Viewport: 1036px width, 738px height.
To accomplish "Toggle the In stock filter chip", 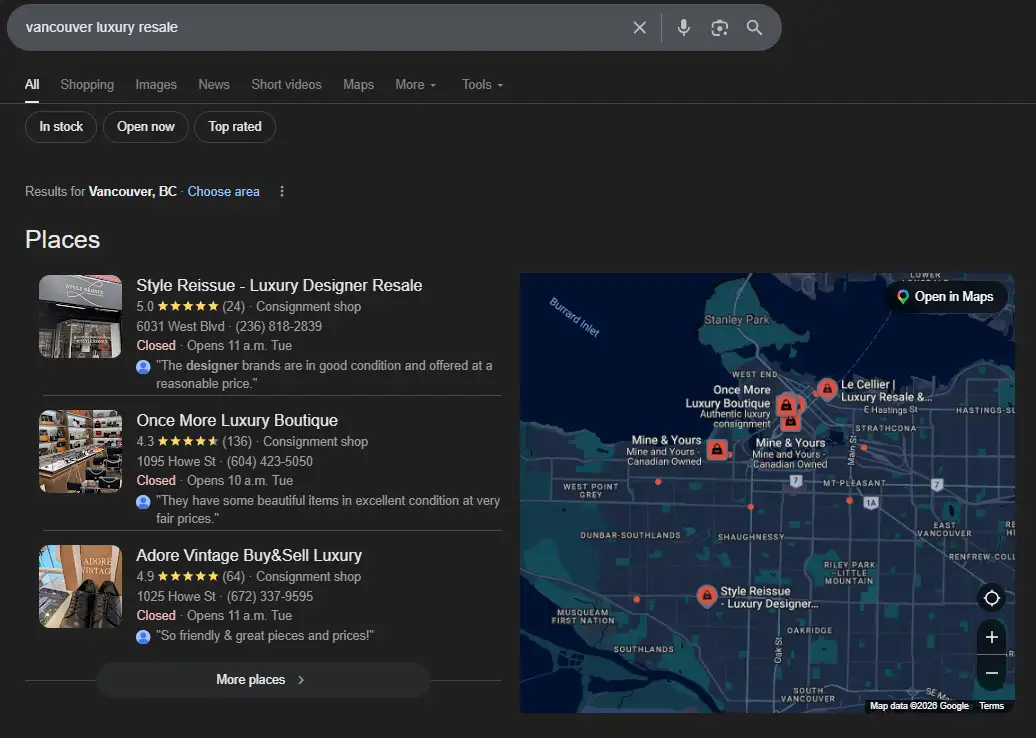I will [61, 127].
